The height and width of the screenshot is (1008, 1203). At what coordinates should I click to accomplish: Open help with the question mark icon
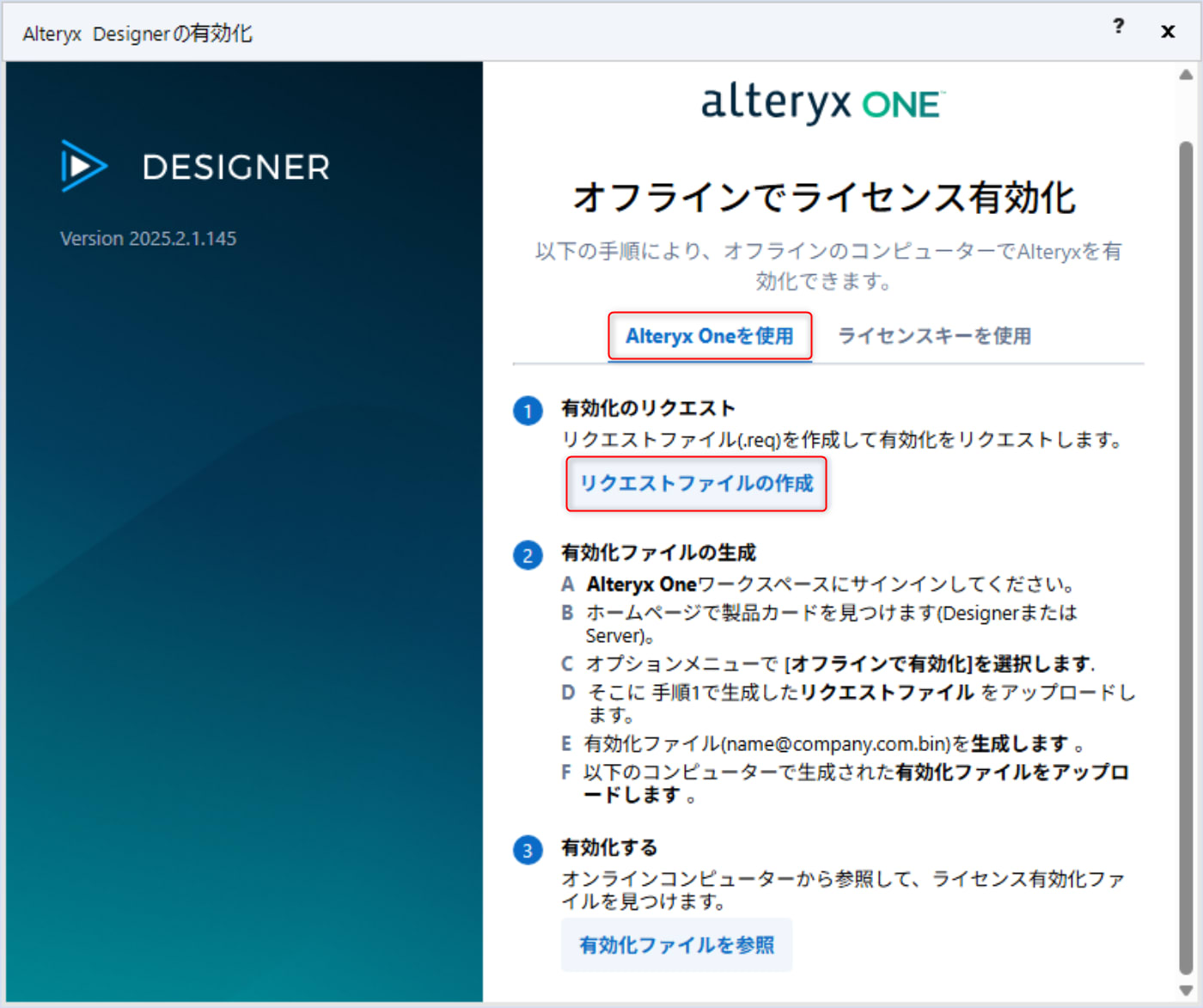tap(1118, 26)
